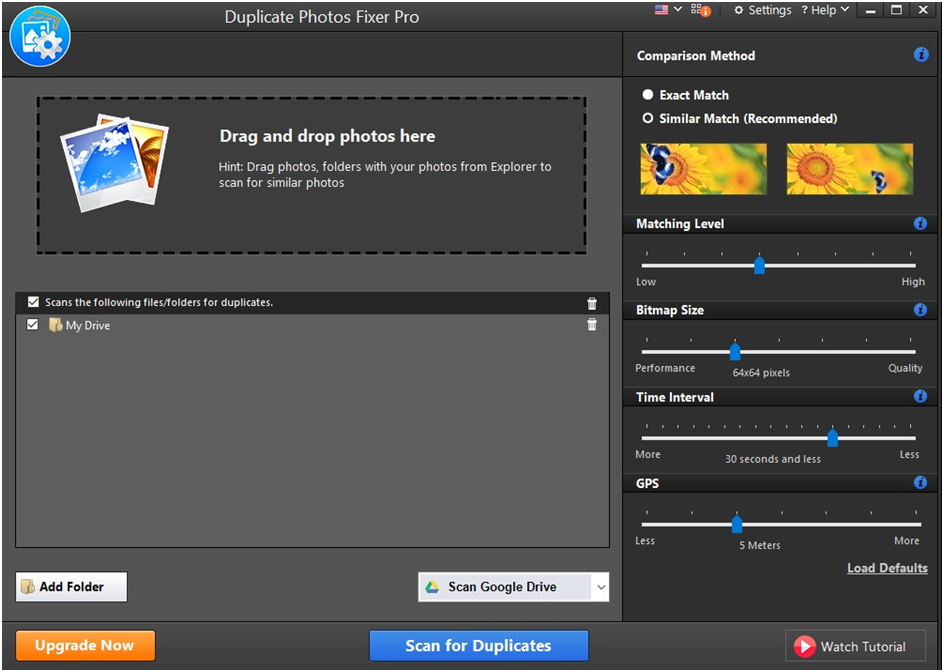Viewport: 944px width, 672px height.
Task: Select the My Drive list entry
Action: coord(312,325)
